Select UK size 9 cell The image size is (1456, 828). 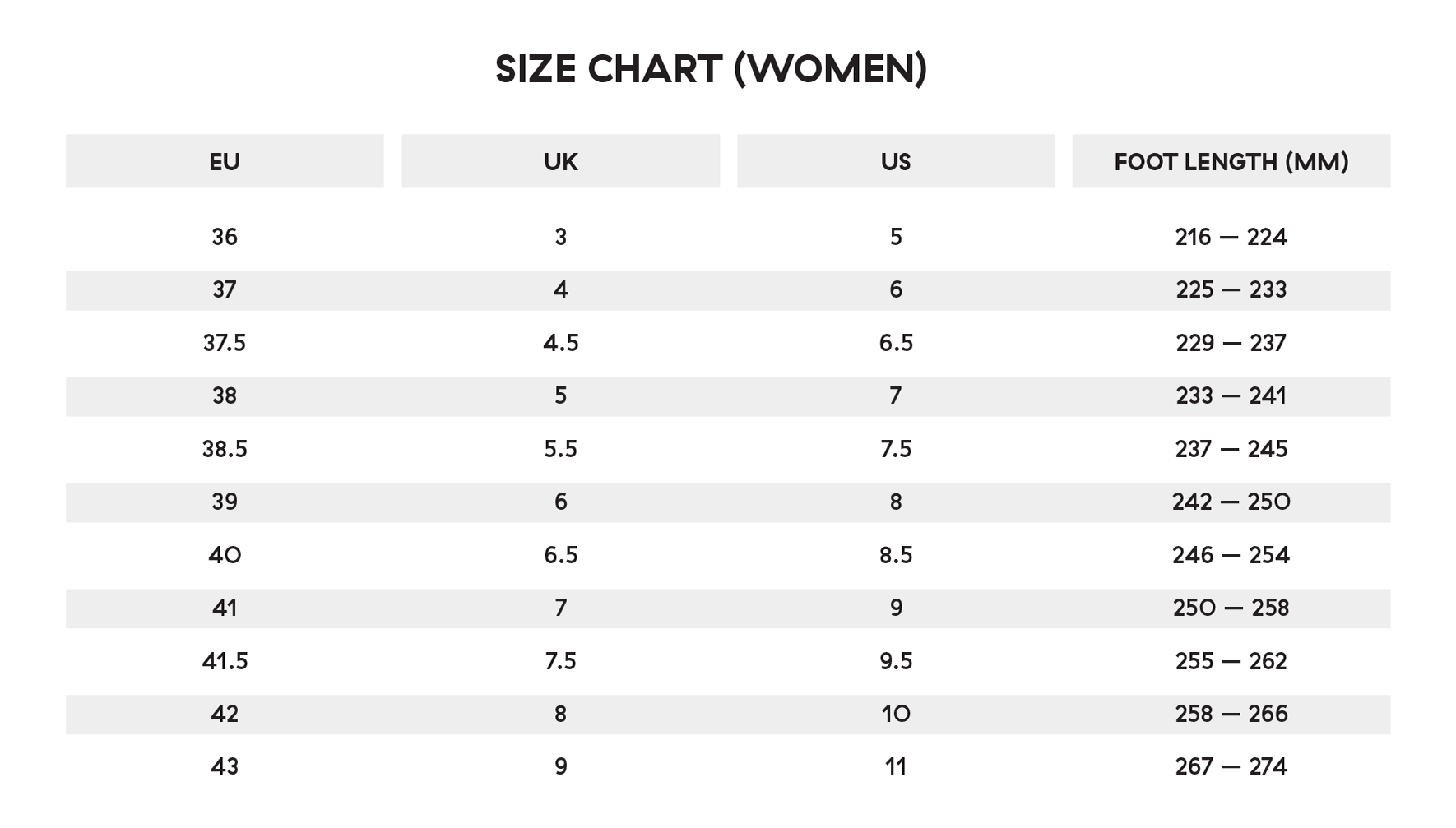click(560, 767)
